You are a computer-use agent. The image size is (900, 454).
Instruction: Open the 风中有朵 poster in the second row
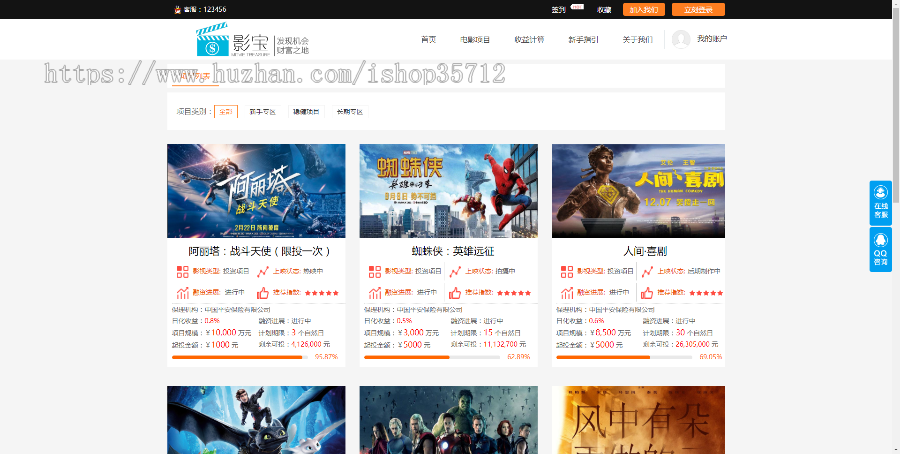pyautogui.click(x=638, y=420)
